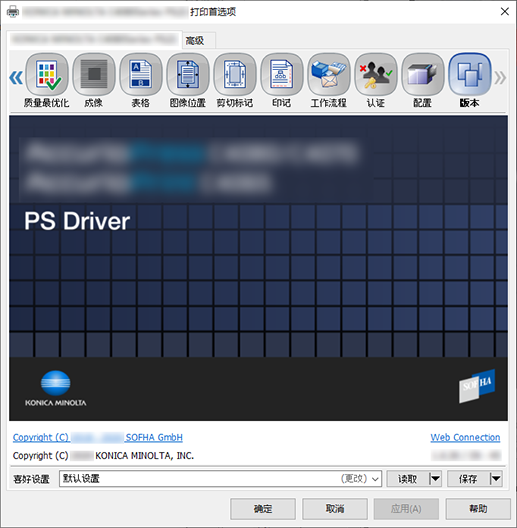Switch to the 高级 advanced tab
This screenshot has height=528, width=517.
pos(199,41)
